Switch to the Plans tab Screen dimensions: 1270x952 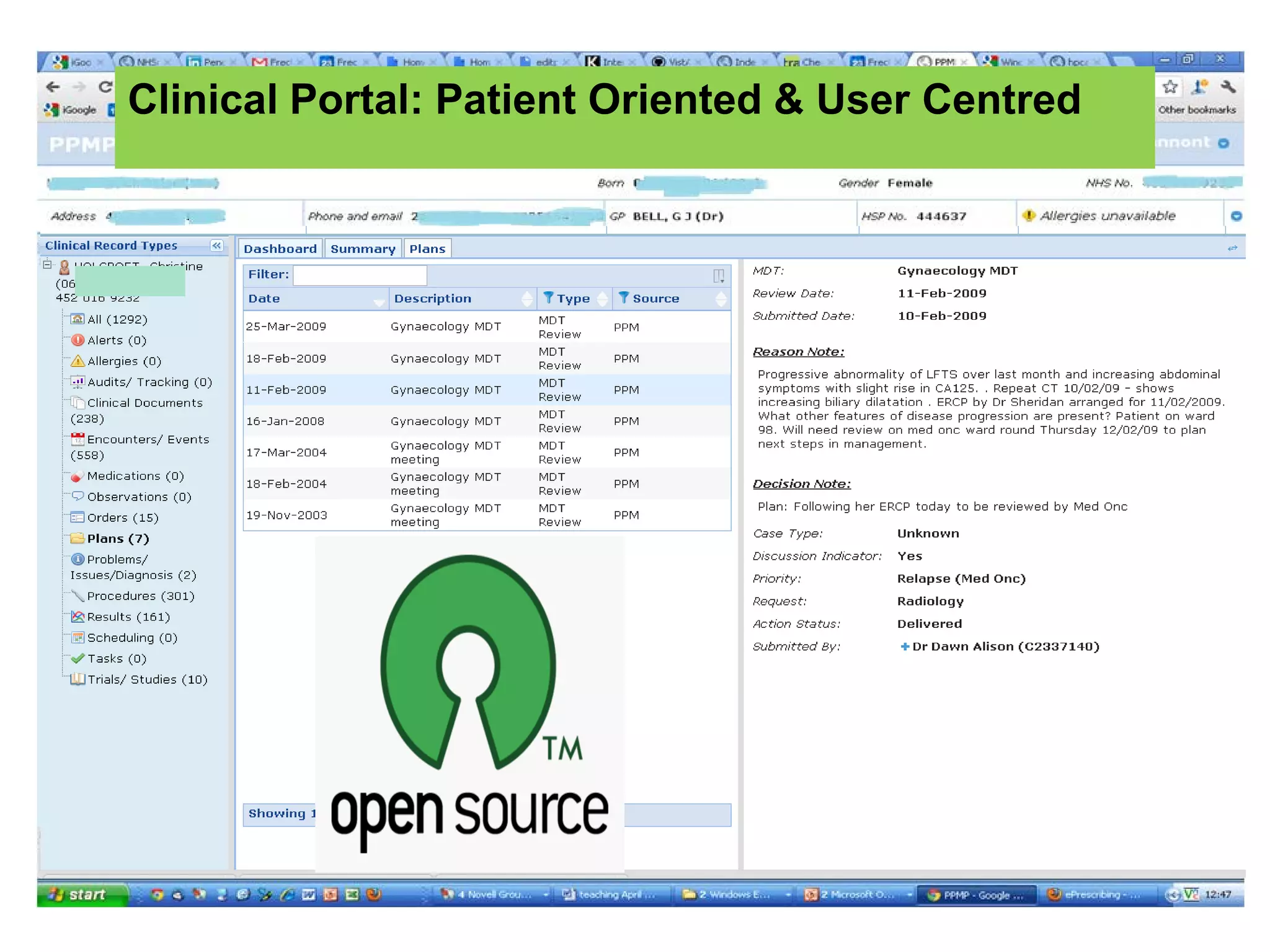coord(427,249)
